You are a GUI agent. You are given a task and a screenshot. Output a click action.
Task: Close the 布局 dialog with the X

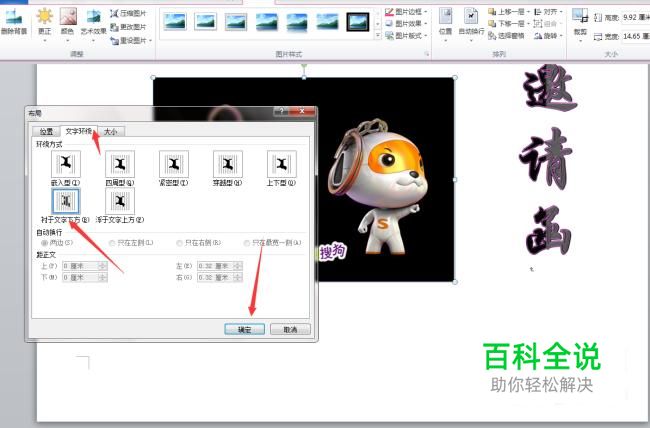pos(302,111)
